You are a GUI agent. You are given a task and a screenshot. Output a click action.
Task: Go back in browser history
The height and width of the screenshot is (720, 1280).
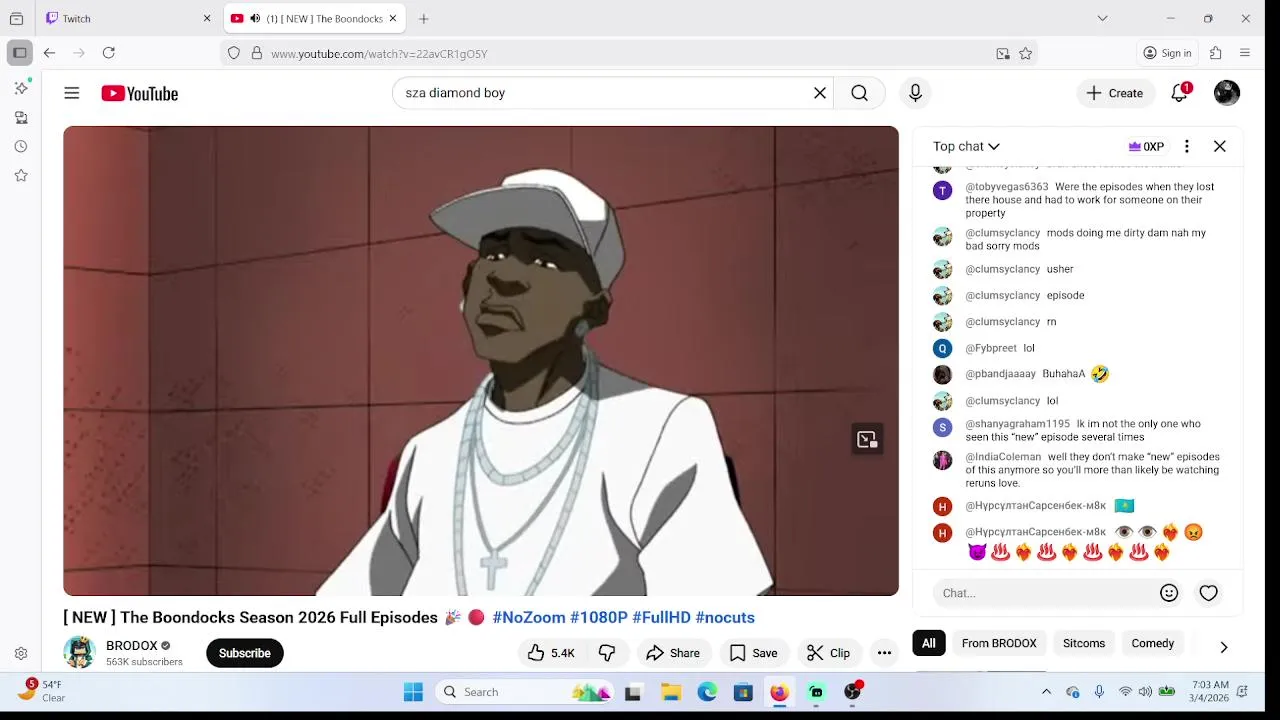click(x=49, y=53)
